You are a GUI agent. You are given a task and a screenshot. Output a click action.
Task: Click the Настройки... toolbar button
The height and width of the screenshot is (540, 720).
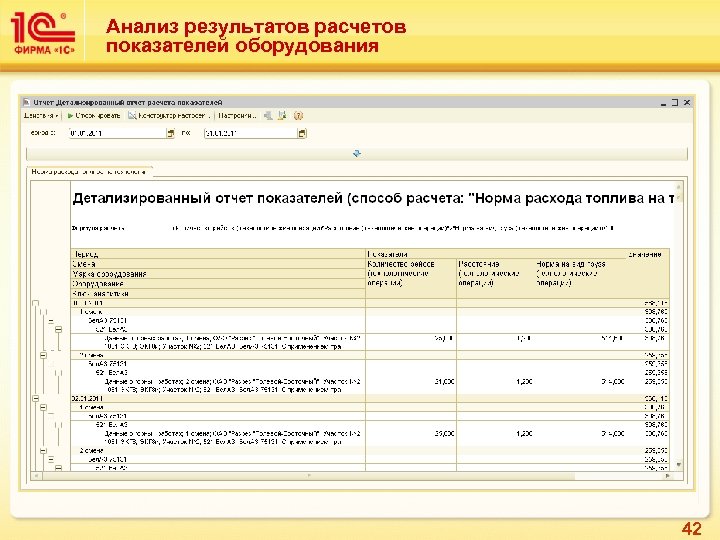point(237,116)
